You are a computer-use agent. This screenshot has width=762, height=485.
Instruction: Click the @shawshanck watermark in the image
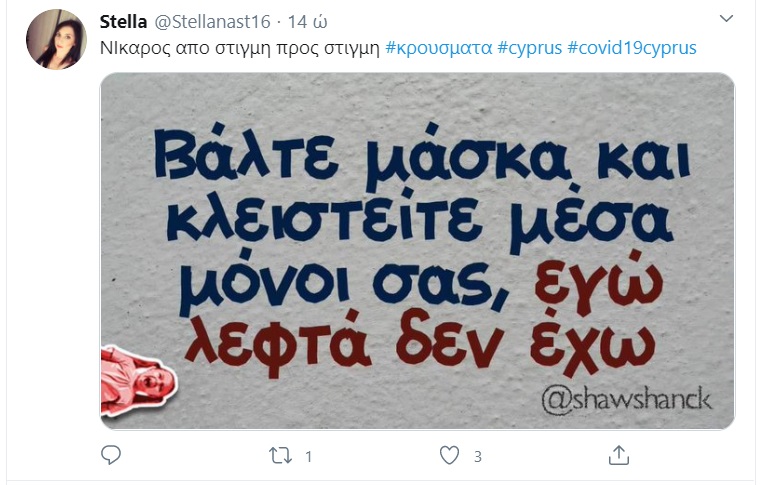[627, 400]
